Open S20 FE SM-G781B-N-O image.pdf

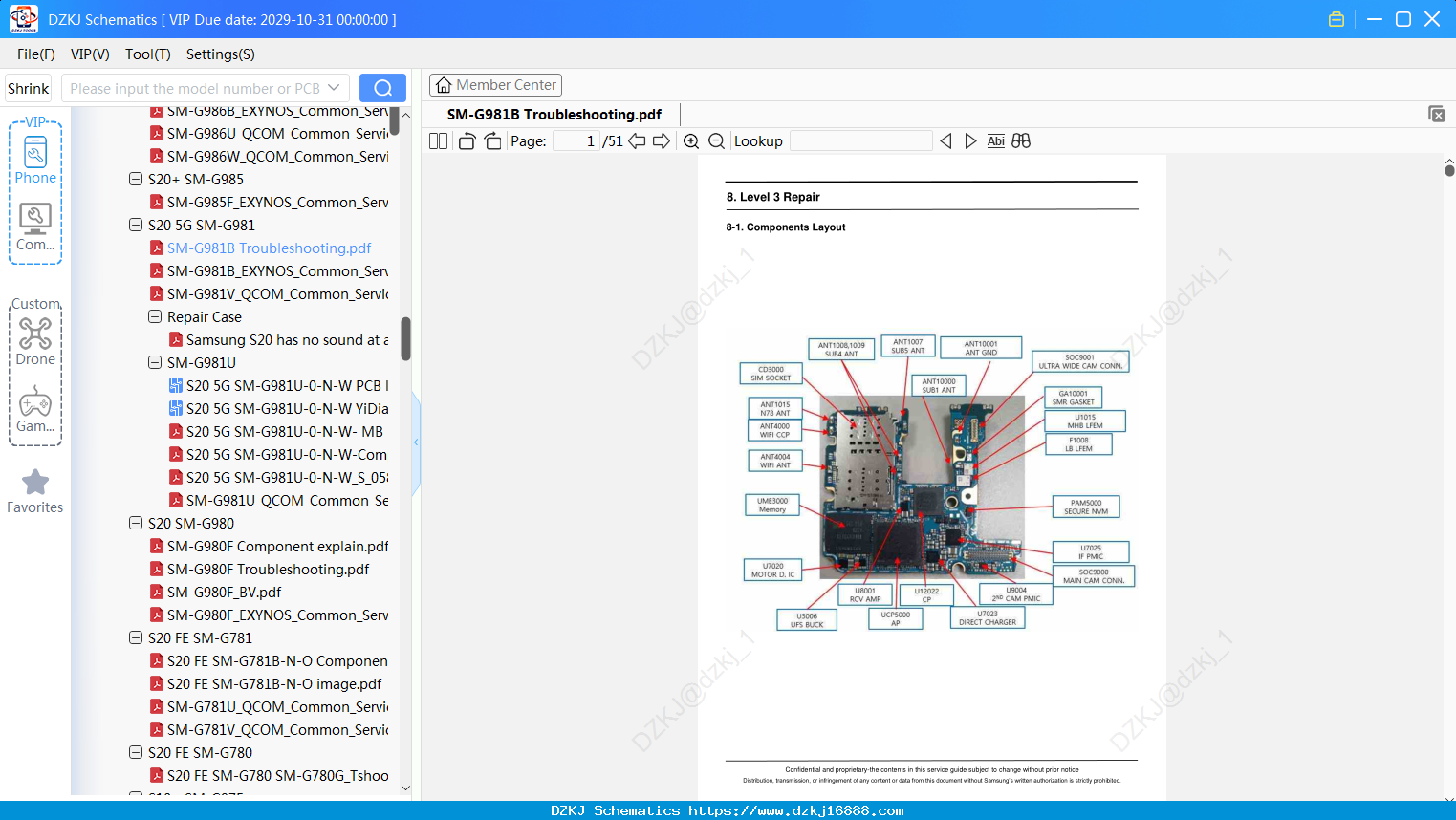(266, 684)
